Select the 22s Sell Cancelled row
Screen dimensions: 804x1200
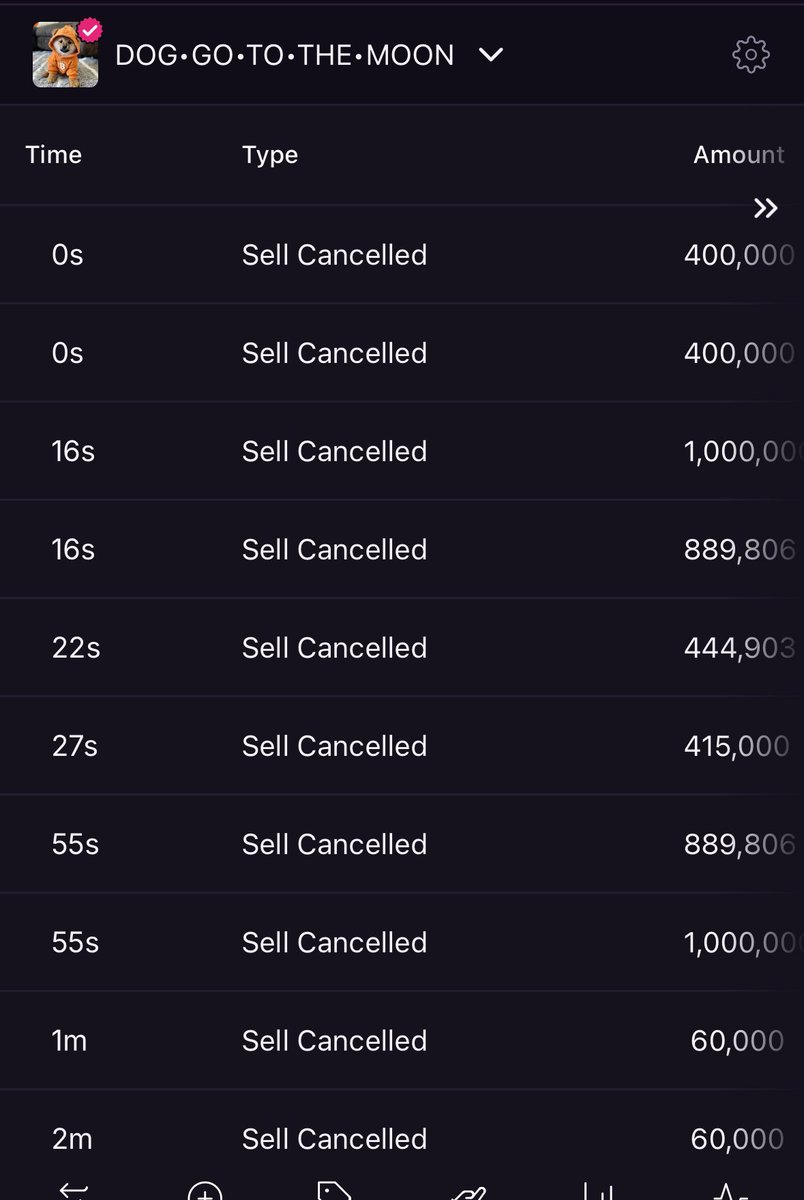[402, 647]
